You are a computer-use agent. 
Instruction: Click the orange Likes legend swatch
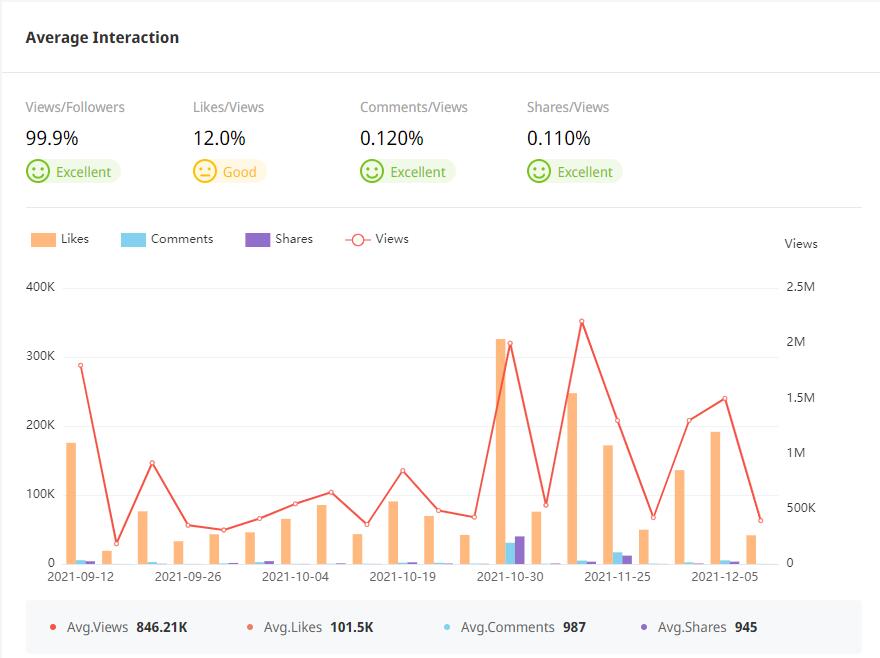43,240
